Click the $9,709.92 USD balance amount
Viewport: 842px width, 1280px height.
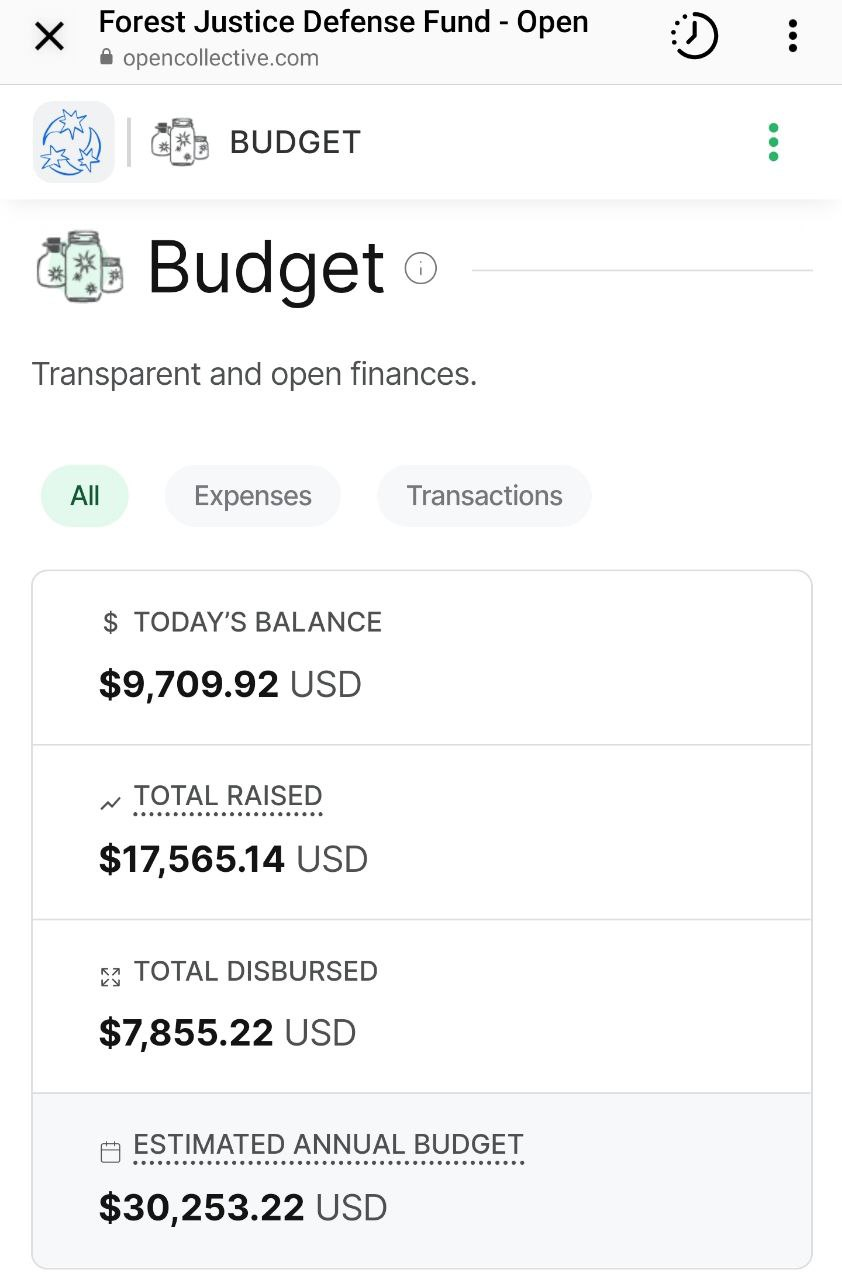click(230, 685)
